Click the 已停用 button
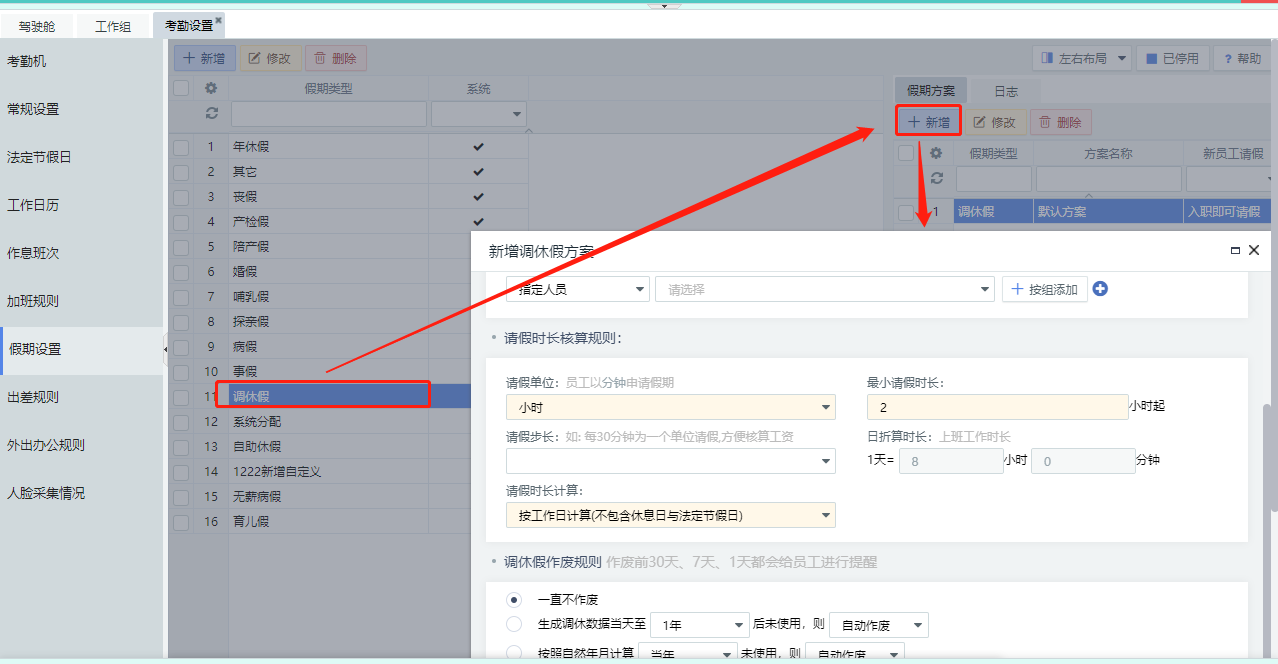This screenshot has width=1278, height=664. (1172, 58)
